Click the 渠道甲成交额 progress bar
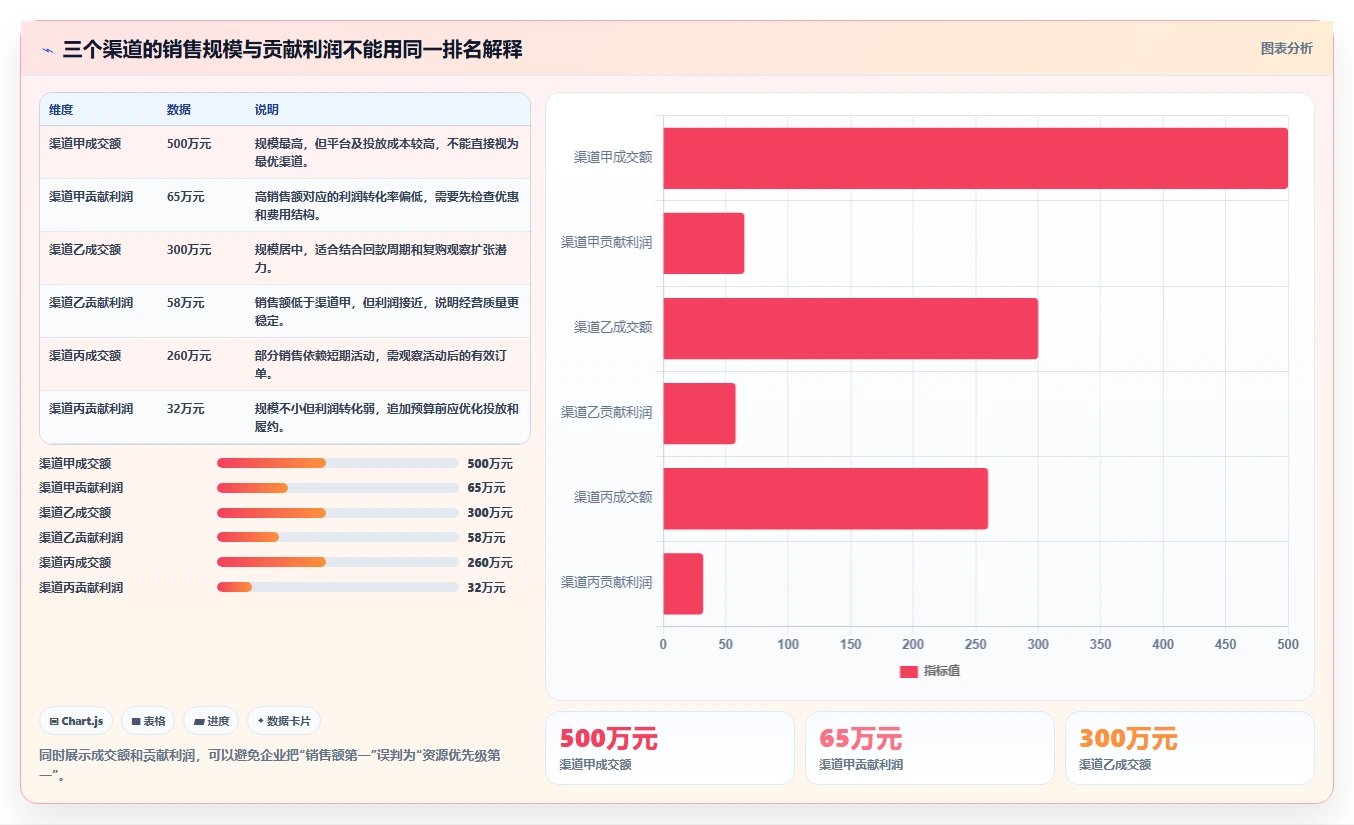Screen dimensions: 1354x825 coord(337,463)
